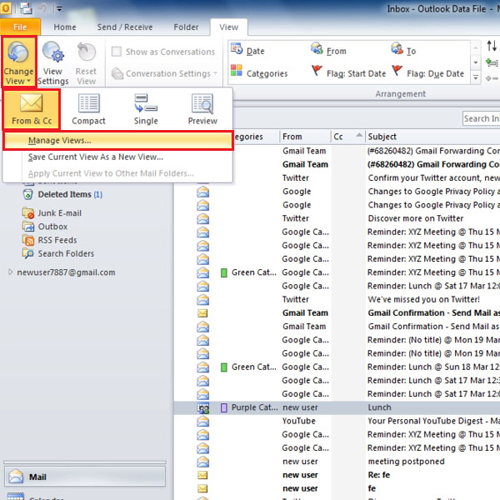500x500 pixels.
Task: Switch to the Folder tab
Action: coord(186,27)
